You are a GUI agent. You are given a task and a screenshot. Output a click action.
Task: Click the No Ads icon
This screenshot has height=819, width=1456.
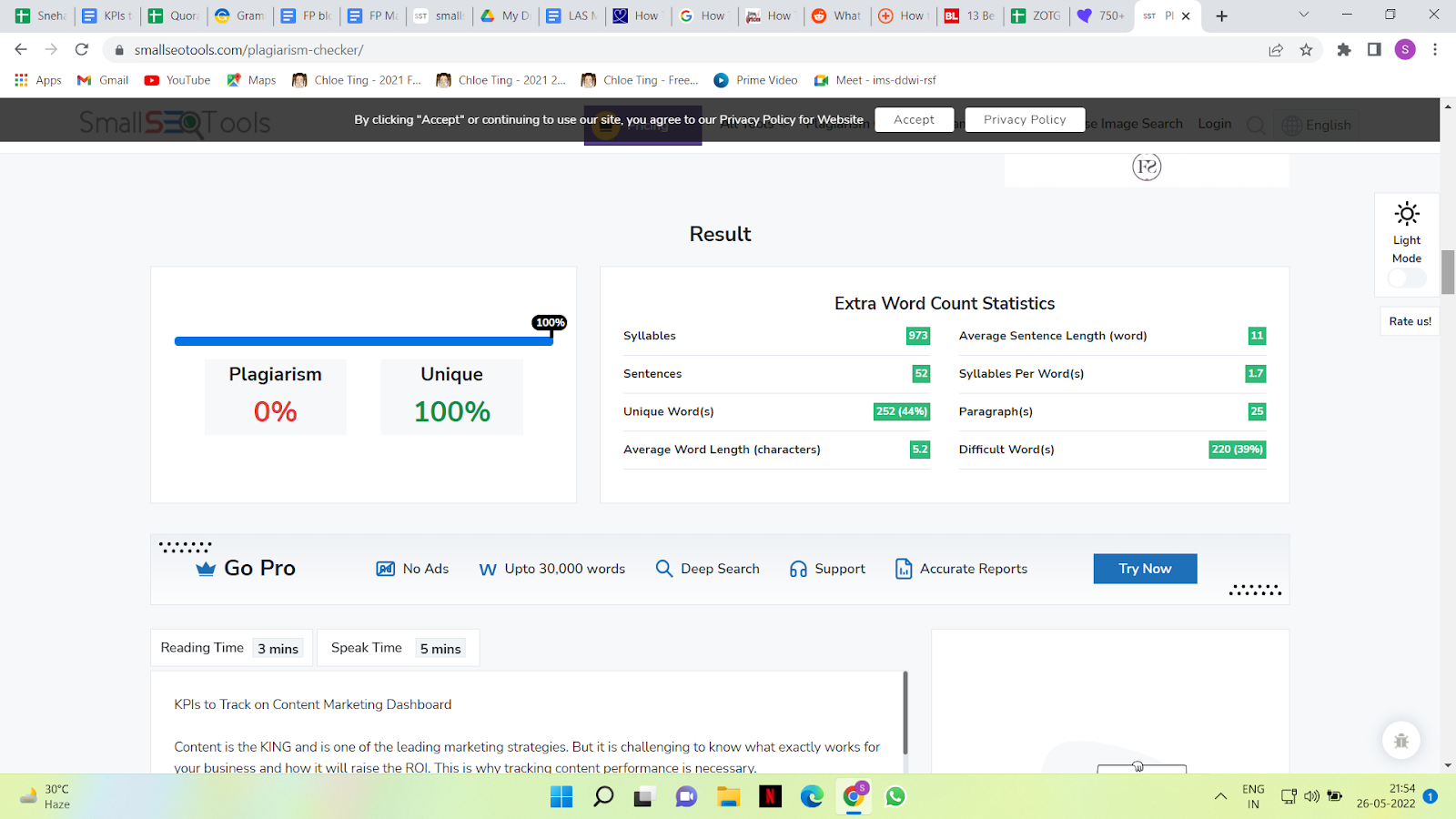coord(386,569)
